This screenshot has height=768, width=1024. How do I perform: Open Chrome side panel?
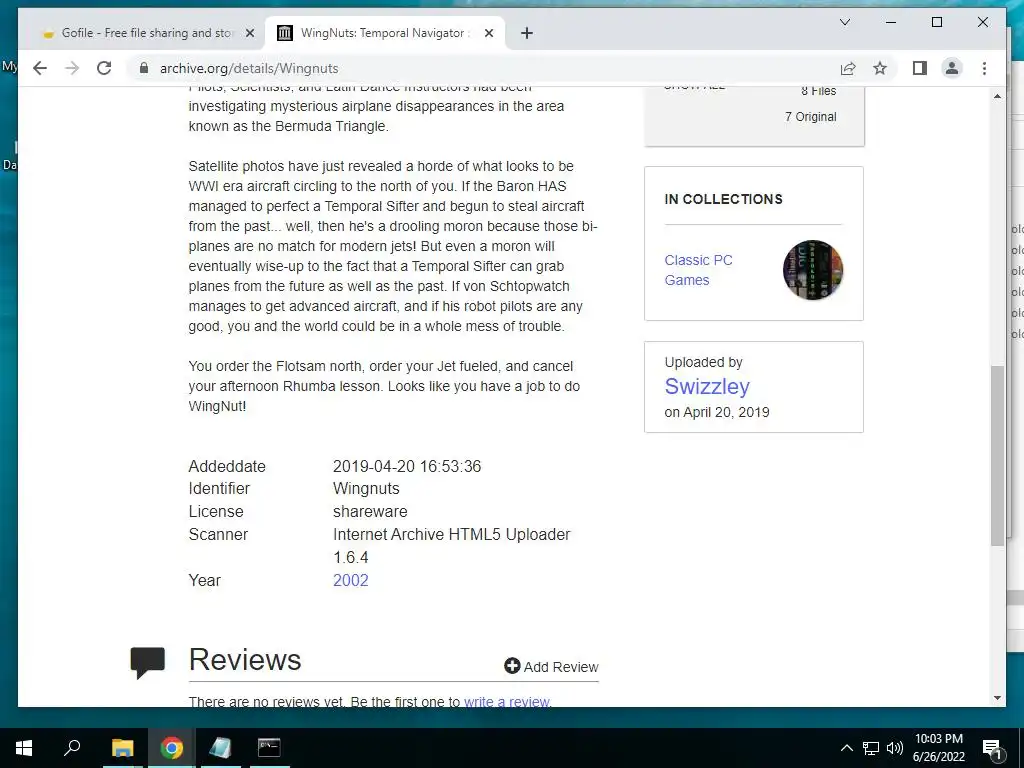pos(920,68)
